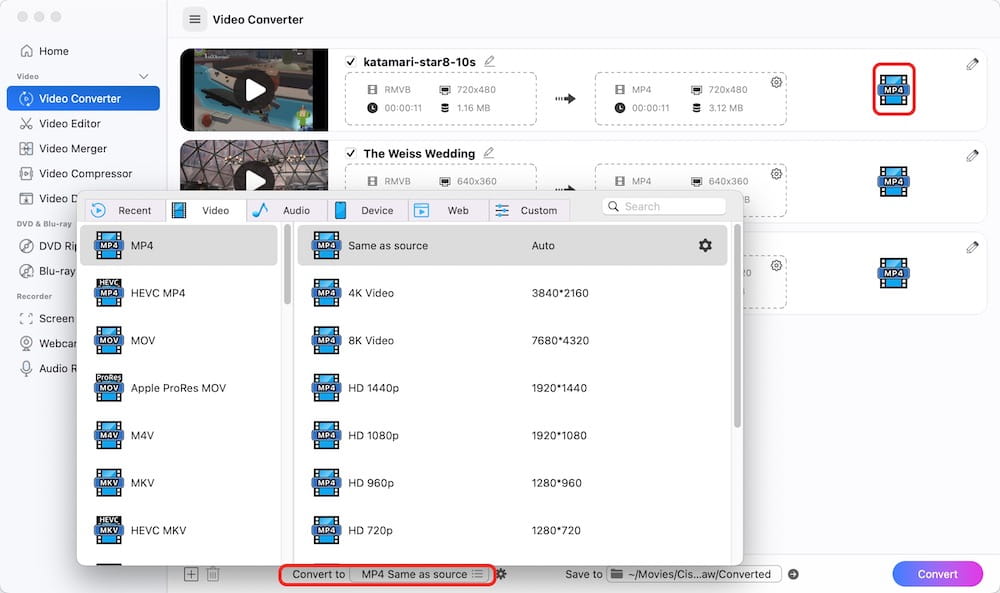Screen dimensions: 1000x593
Task: Select HEVC MKV format
Action: [179, 531]
